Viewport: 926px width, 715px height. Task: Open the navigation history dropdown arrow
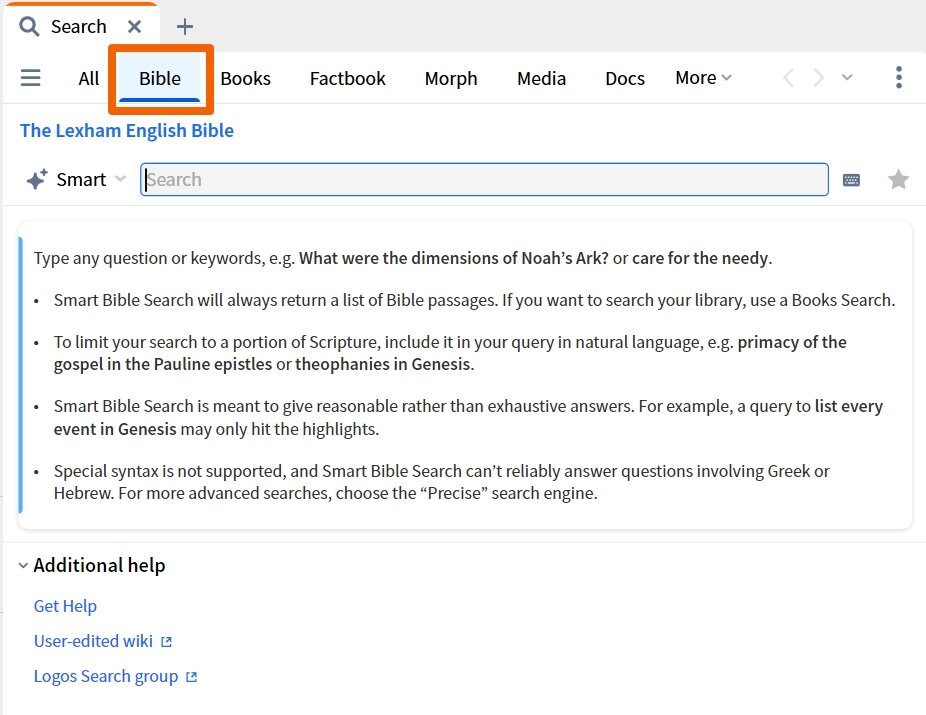click(847, 78)
